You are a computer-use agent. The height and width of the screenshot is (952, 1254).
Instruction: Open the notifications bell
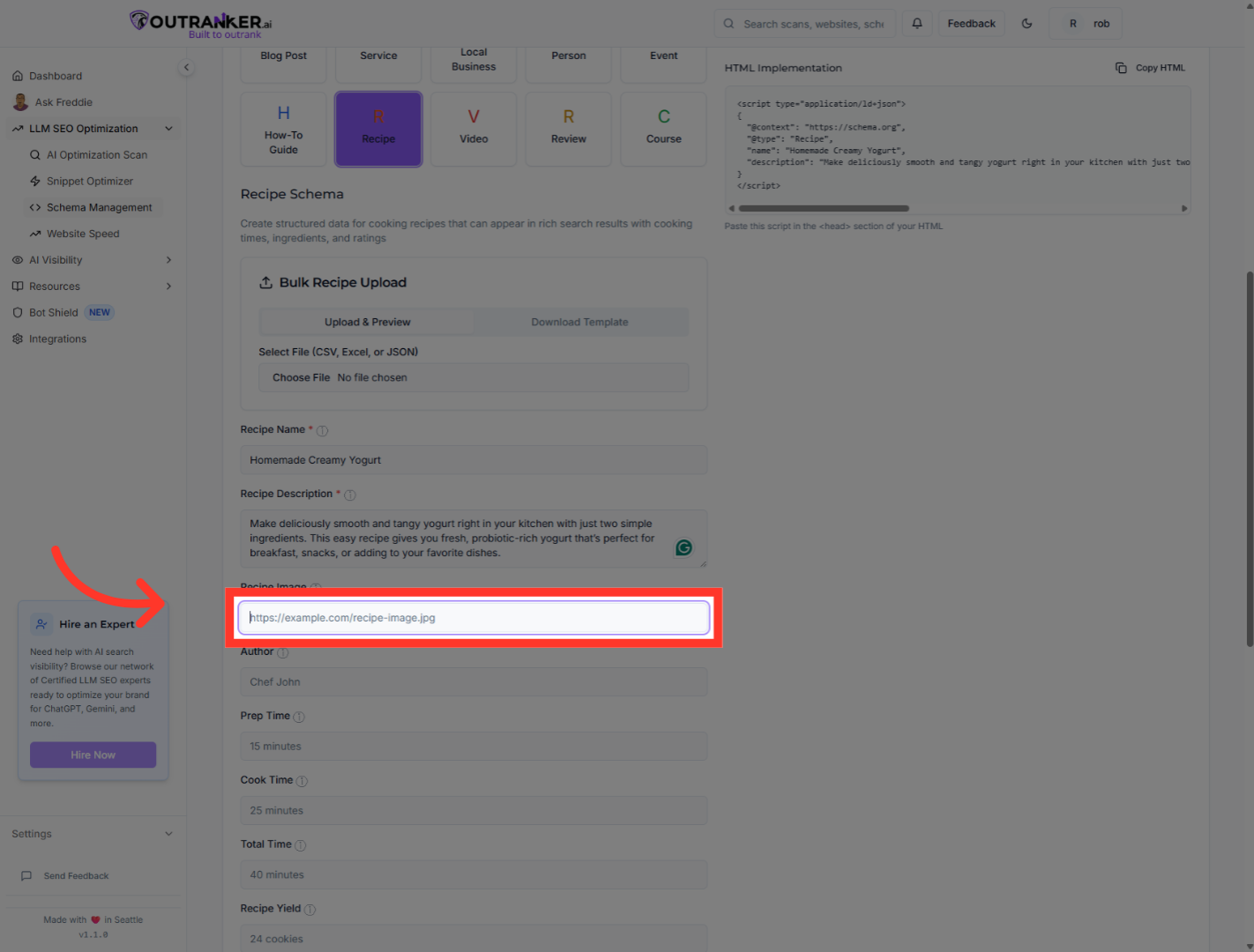click(x=917, y=24)
